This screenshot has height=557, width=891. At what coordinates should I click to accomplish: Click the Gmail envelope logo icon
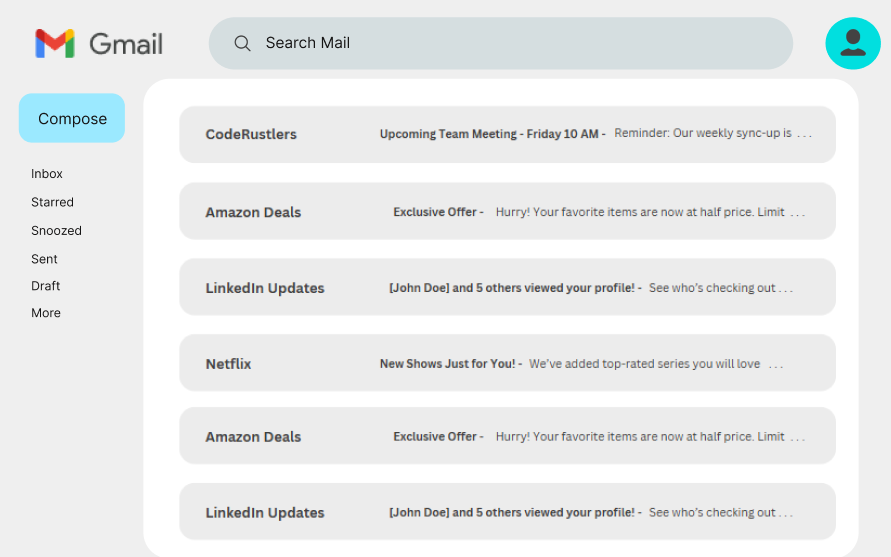pyautogui.click(x=55, y=43)
